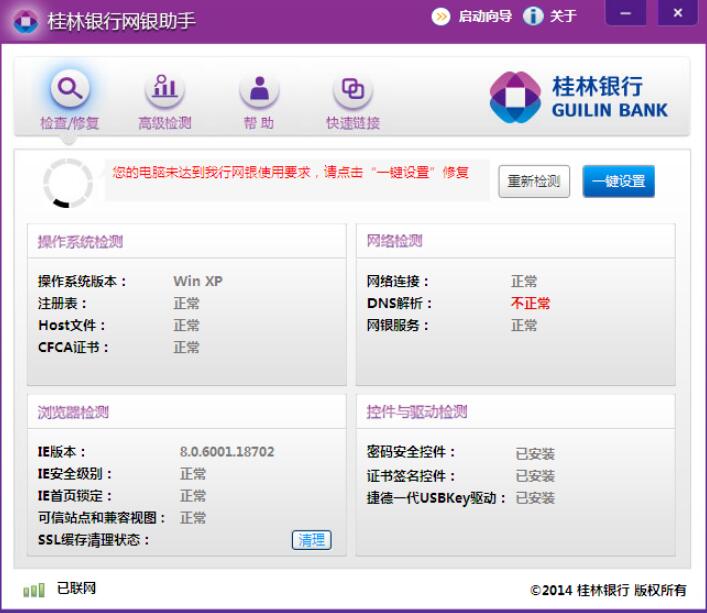Click 已安装 status for 密码安全控件
This screenshot has height=613, width=707.
click(x=535, y=454)
